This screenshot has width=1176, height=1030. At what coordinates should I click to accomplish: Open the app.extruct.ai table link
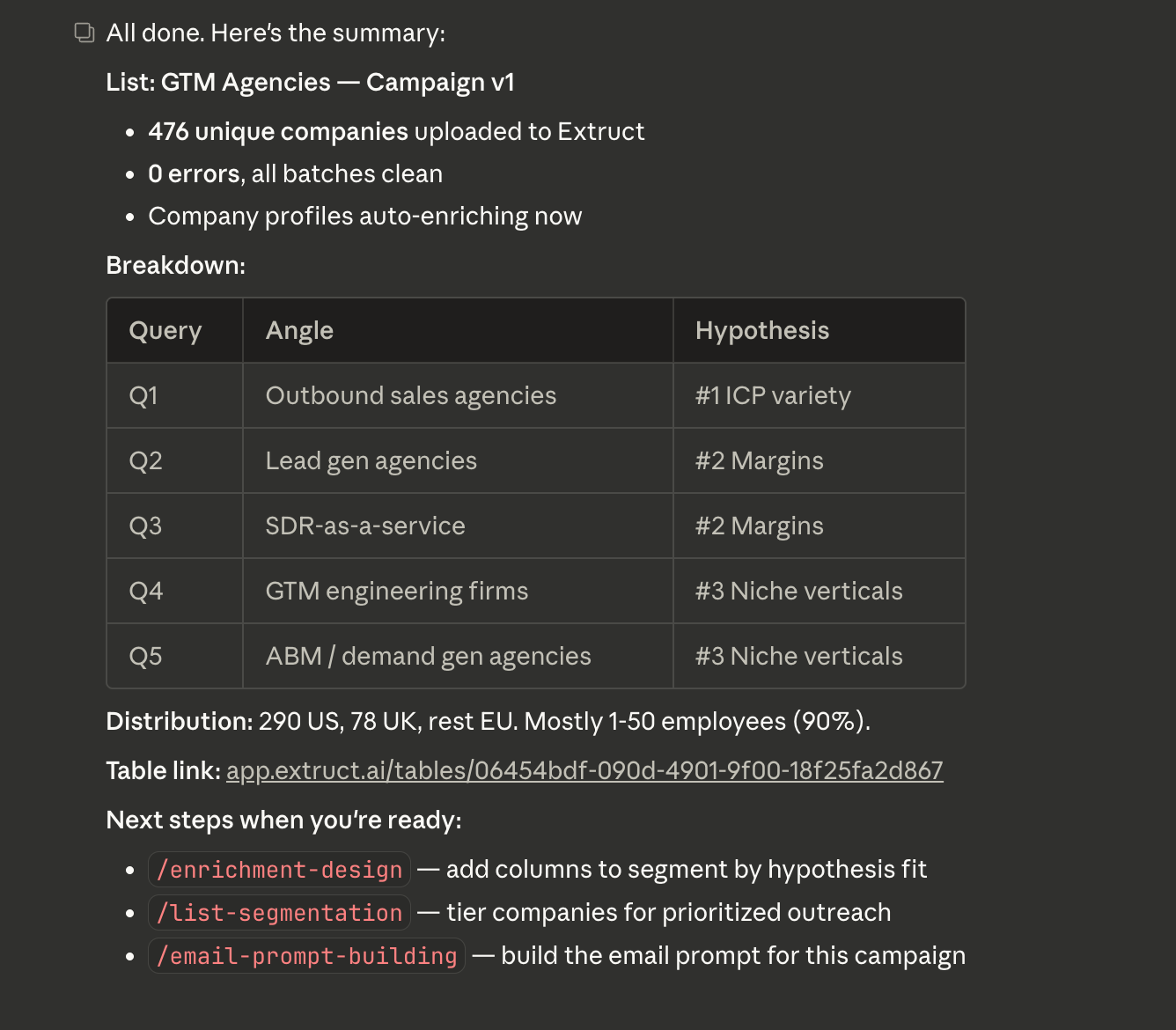(584, 771)
